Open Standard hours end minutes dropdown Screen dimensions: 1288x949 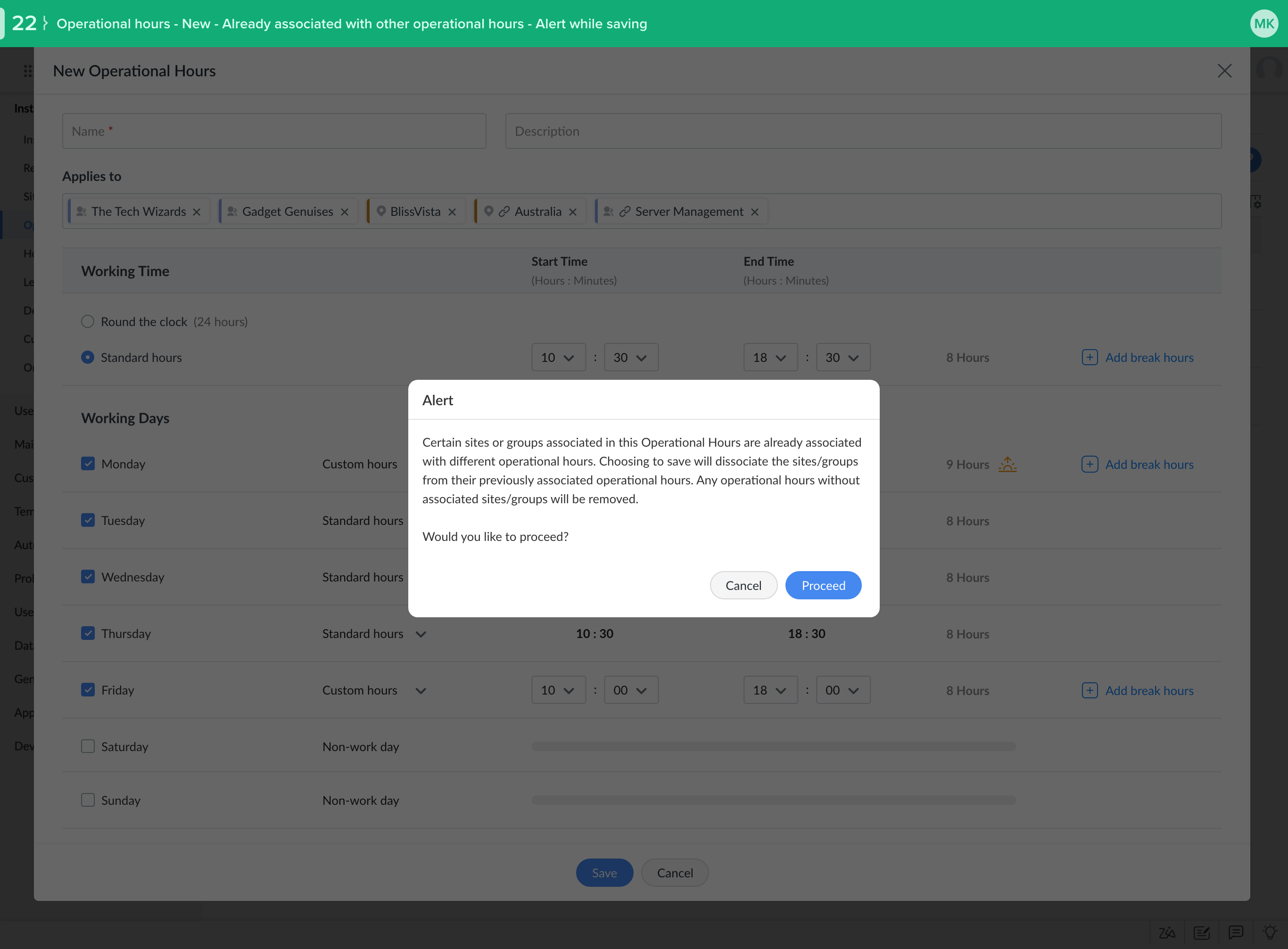coord(842,357)
